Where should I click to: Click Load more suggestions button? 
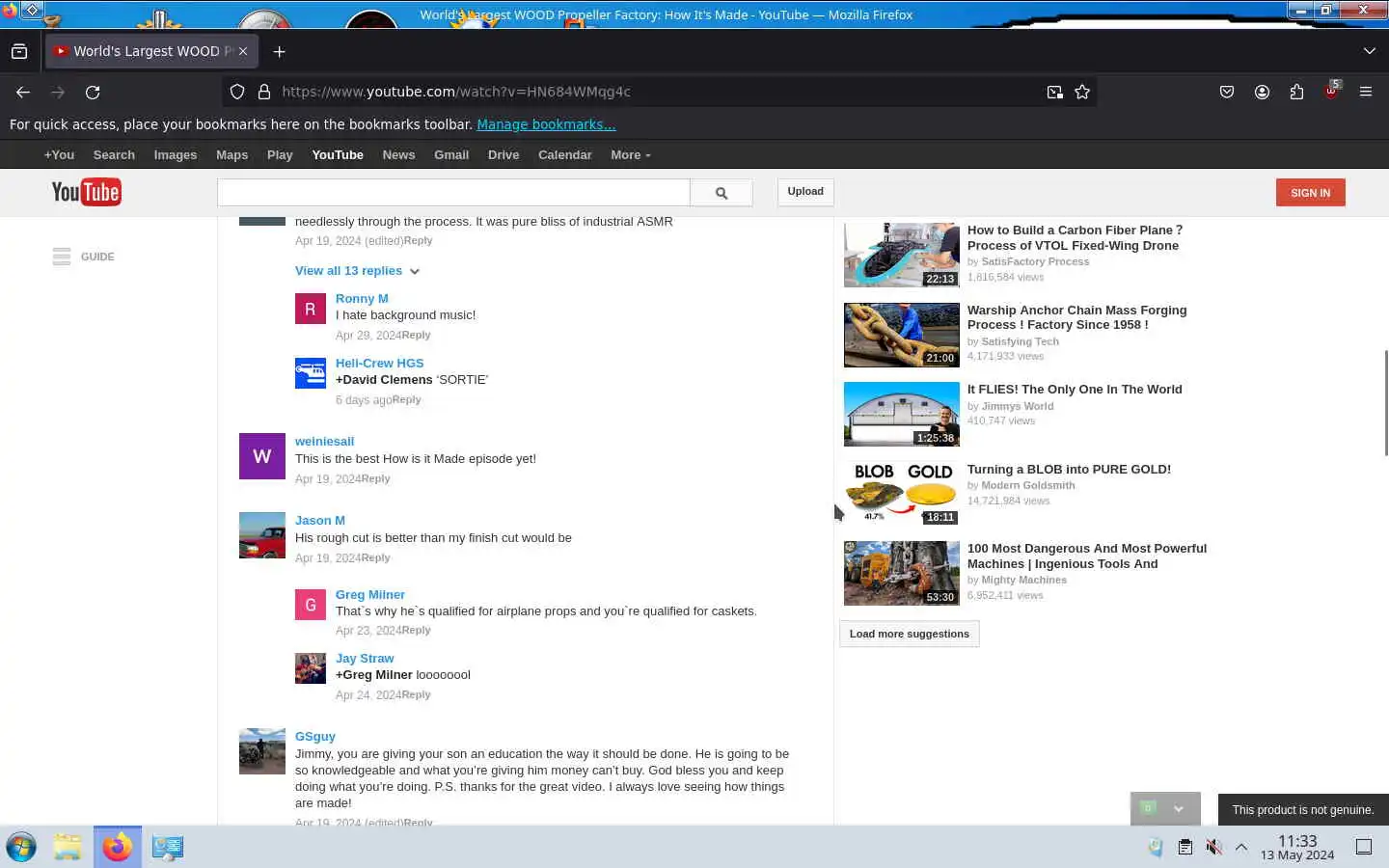coord(909,634)
